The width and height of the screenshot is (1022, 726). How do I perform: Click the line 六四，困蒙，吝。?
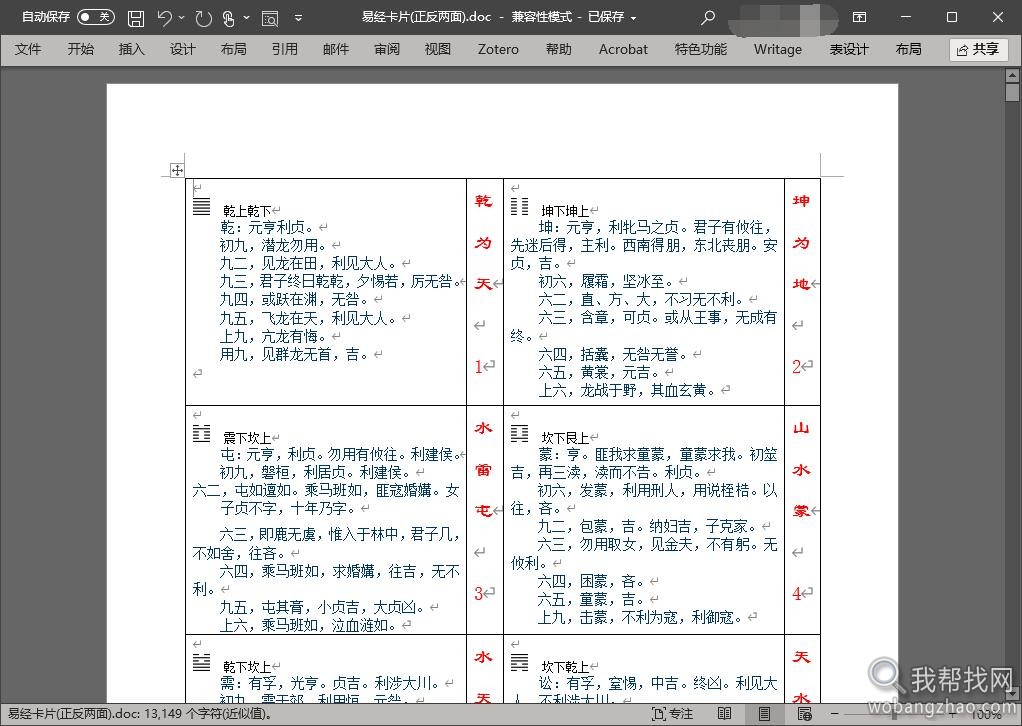(x=592, y=581)
